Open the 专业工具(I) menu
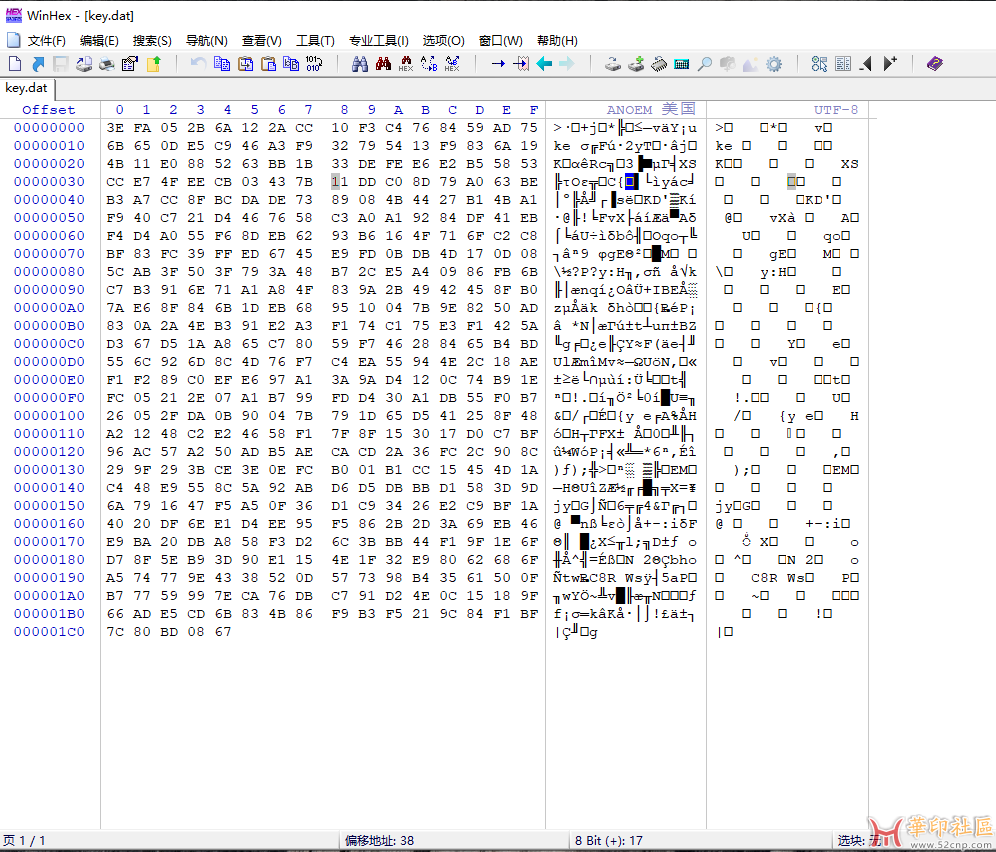 (x=378, y=41)
